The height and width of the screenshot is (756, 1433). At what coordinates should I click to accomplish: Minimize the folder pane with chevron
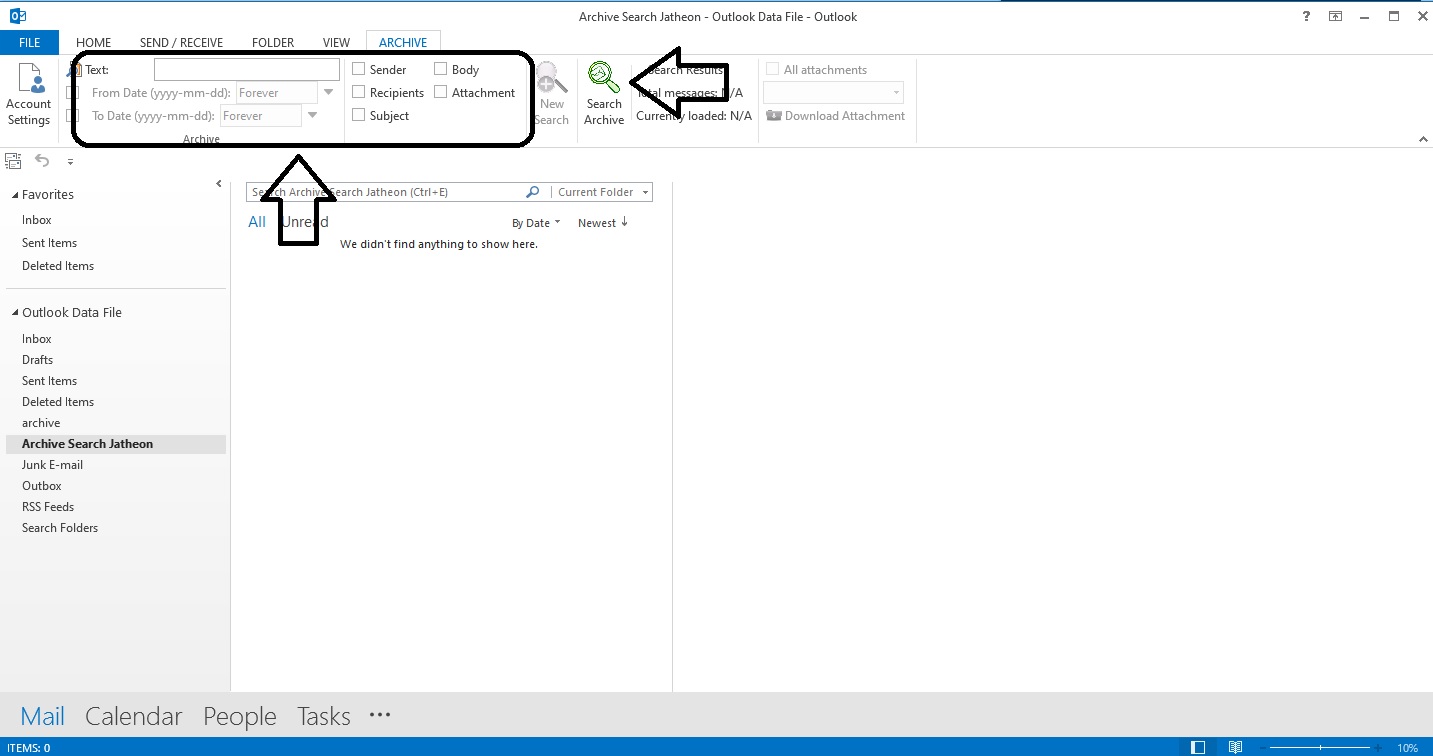click(219, 184)
